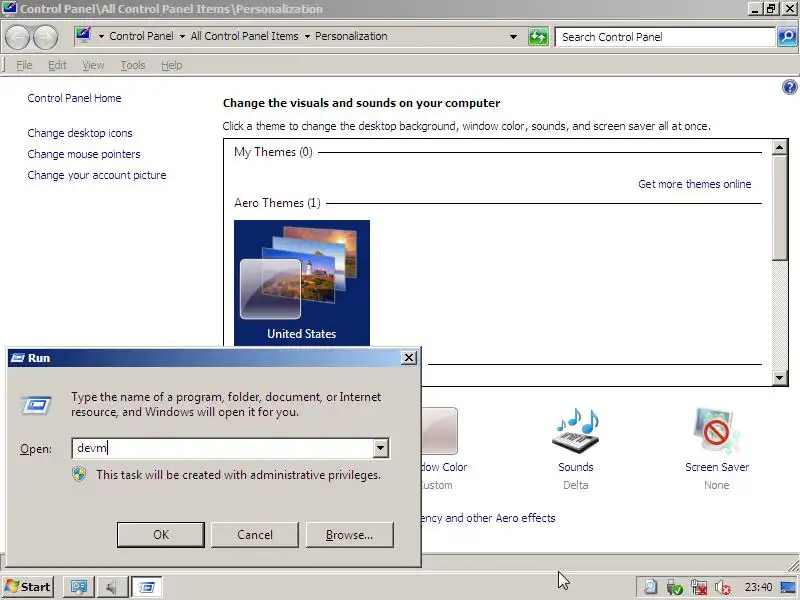Viewport: 800px width, 600px height.
Task: Click the tray document magnifier icon
Action: (x=650, y=587)
